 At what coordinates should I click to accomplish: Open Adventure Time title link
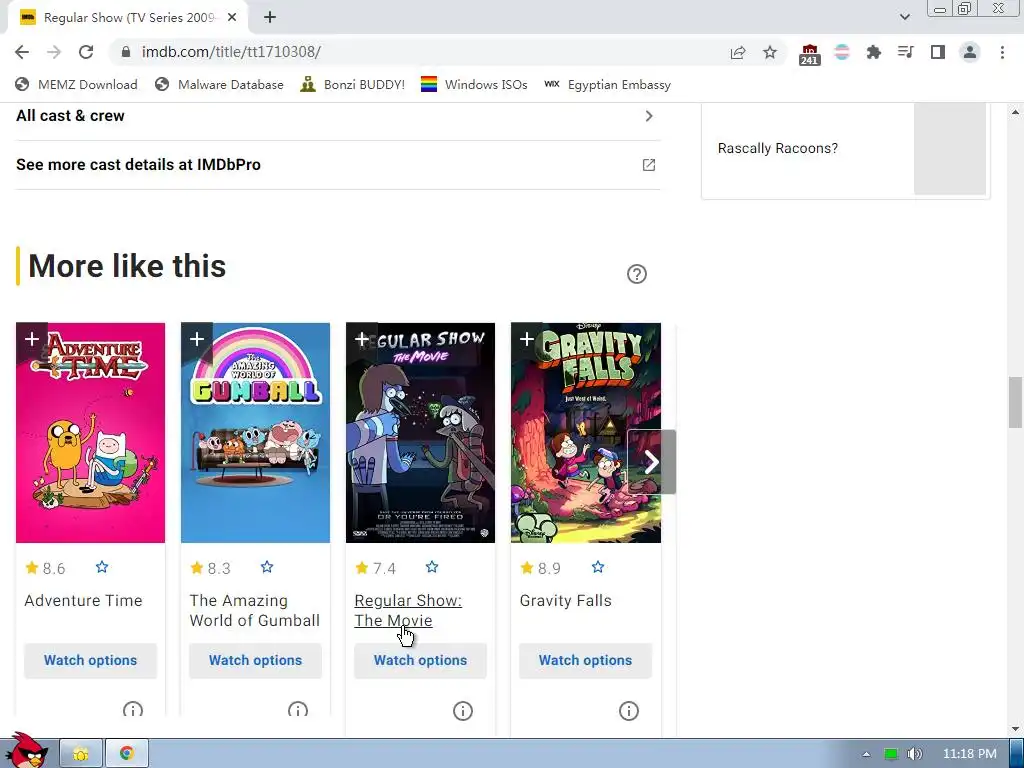83,601
